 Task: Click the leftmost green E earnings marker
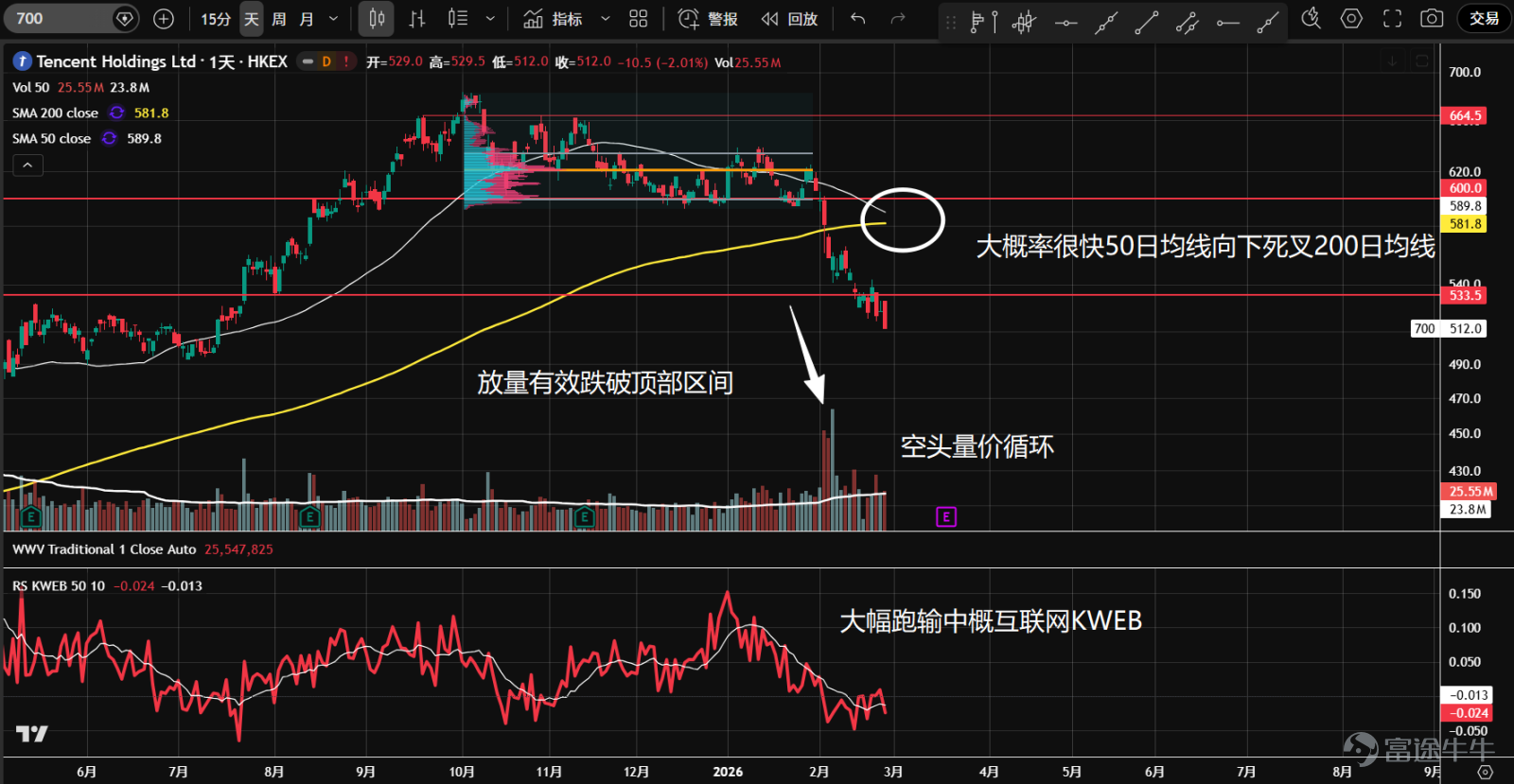(x=31, y=516)
